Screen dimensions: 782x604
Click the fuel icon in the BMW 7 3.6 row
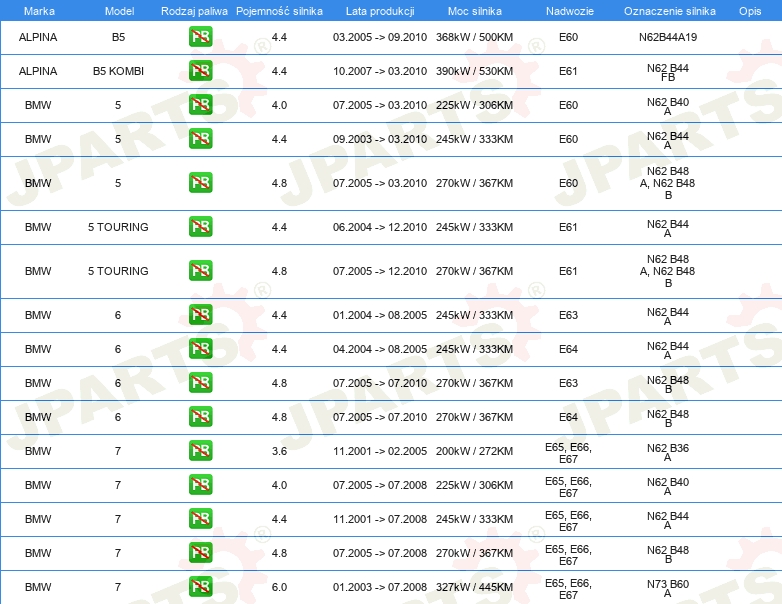200,450
